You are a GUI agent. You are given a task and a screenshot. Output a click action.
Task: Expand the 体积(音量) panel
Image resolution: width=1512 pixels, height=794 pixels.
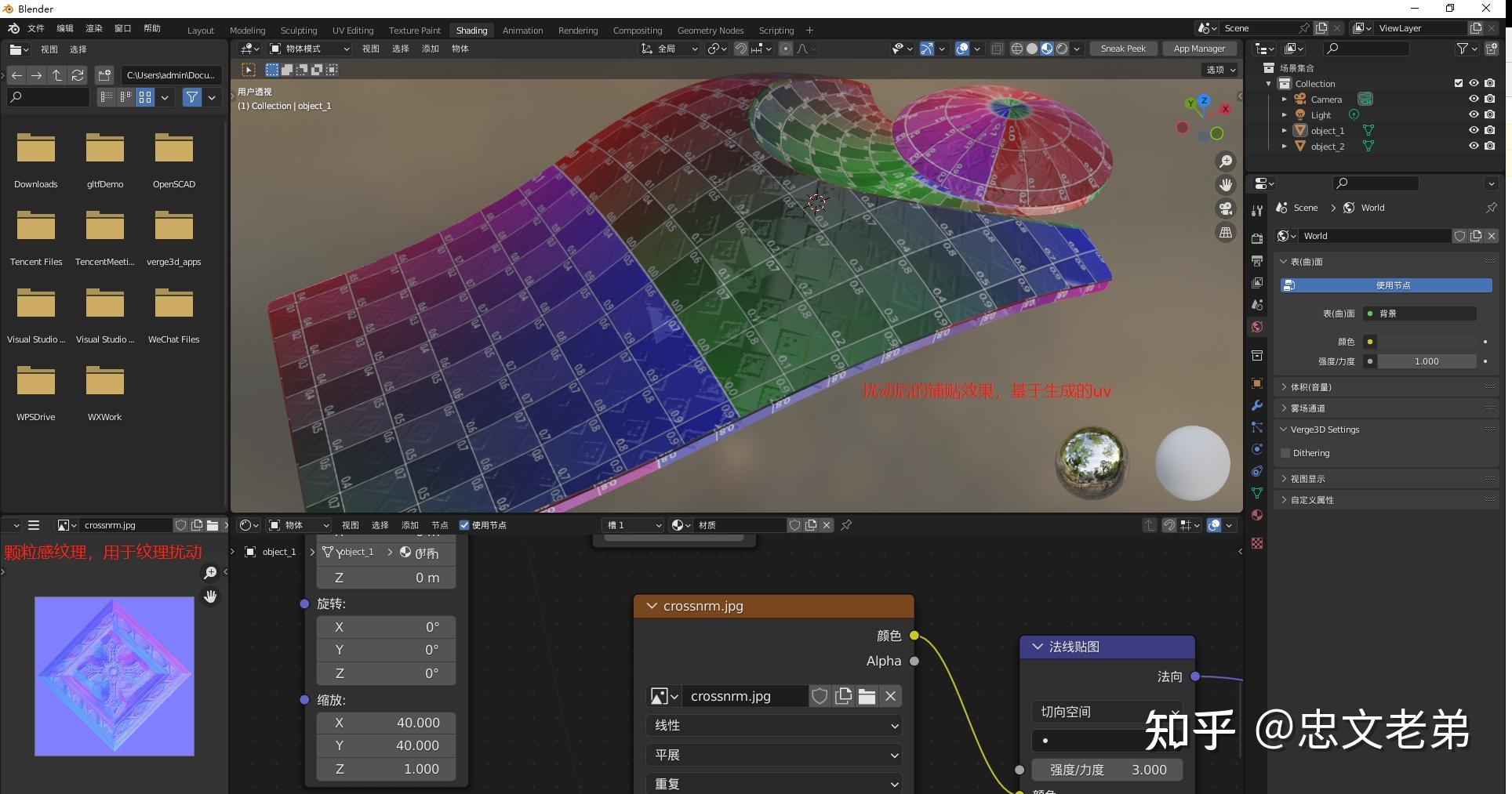point(1310,387)
